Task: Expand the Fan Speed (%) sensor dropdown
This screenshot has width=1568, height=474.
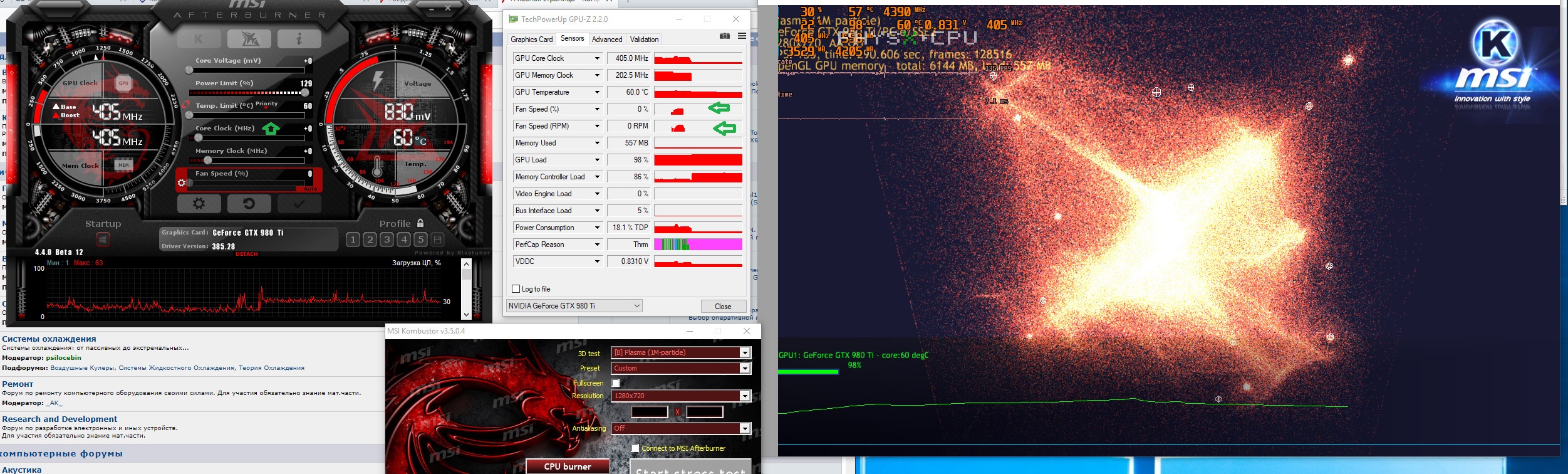Action: click(x=597, y=109)
